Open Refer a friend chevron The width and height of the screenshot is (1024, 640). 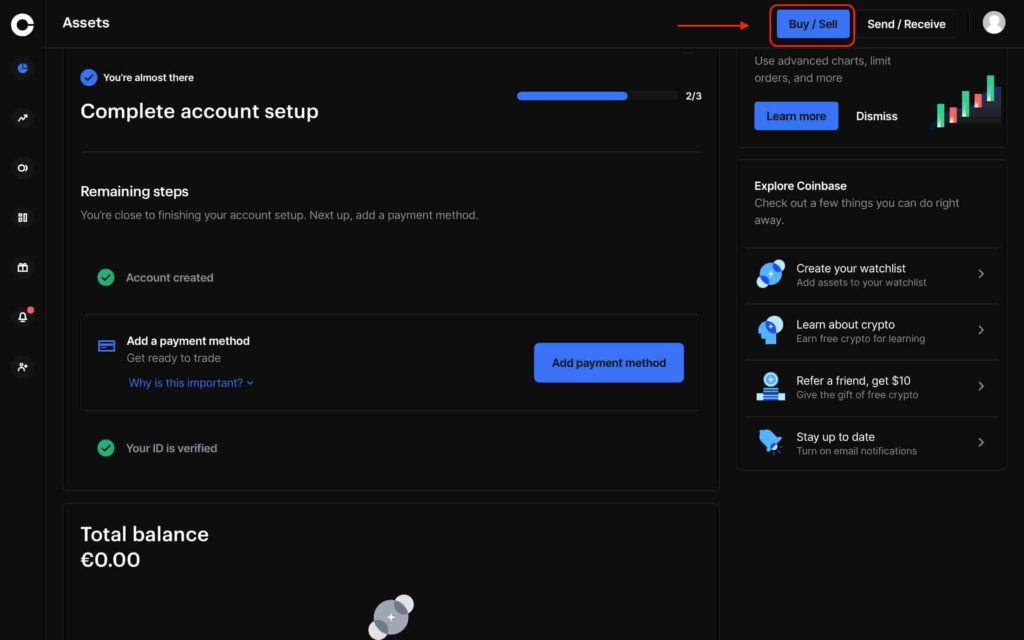coord(981,386)
